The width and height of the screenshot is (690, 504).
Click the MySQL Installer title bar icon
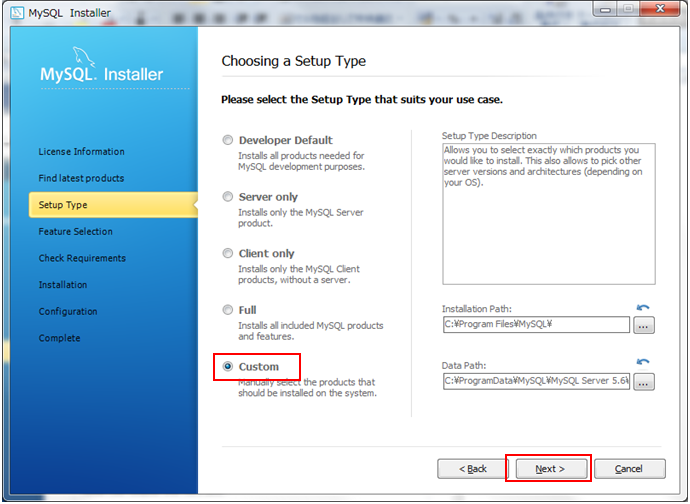[x=17, y=13]
